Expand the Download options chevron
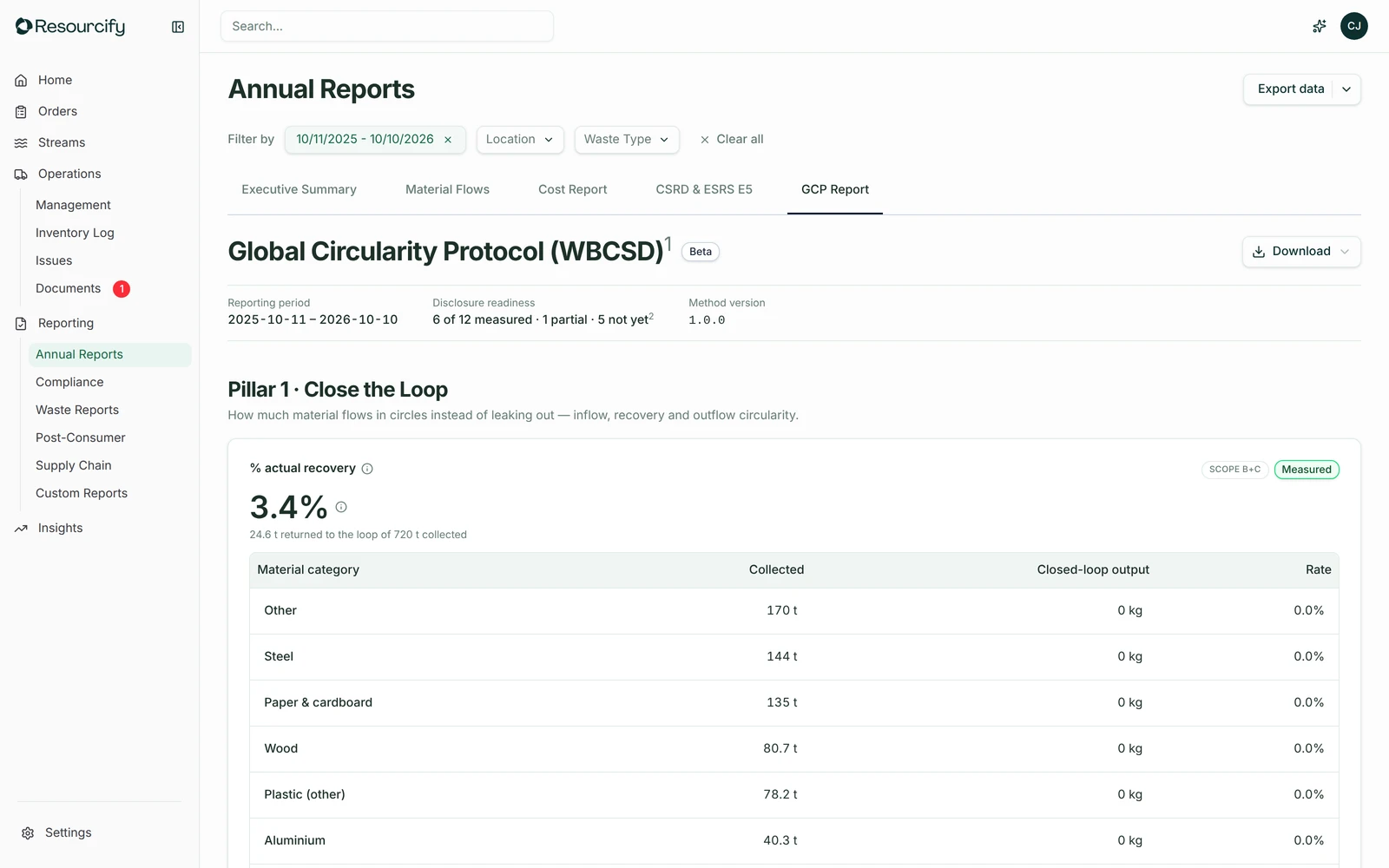Viewport: 1389px width, 868px height. 1345,252
